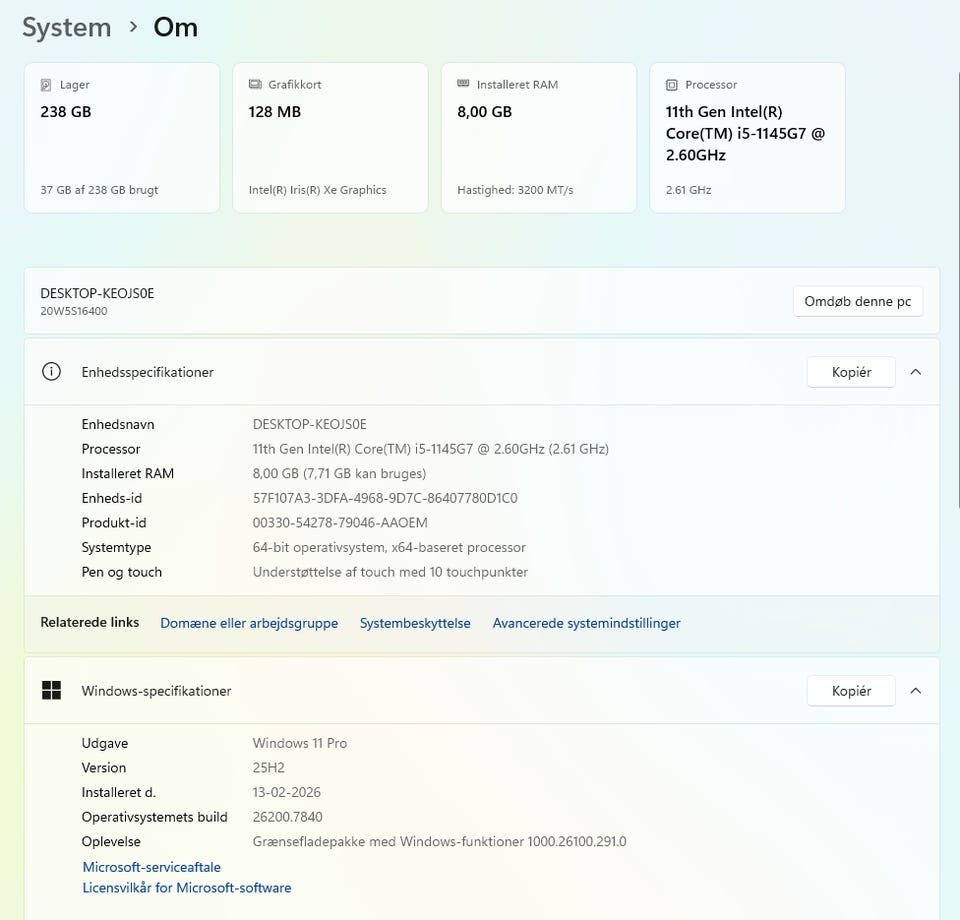Image resolution: width=960 pixels, height=920 pixels.
Task: Click the Windows logo icon beside Windows-specifikationer
Action: point(51,691)
